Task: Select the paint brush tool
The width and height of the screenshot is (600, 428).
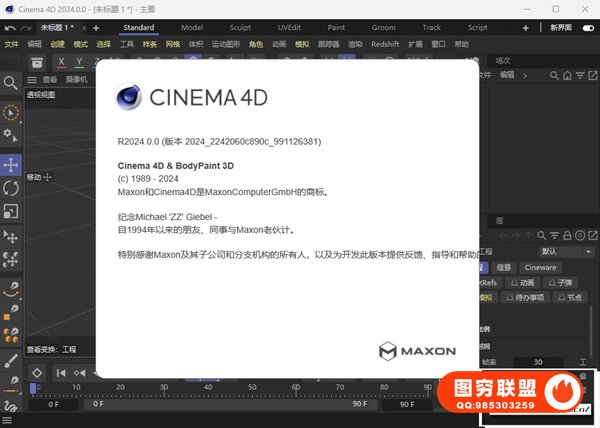Action: (11, 359)
